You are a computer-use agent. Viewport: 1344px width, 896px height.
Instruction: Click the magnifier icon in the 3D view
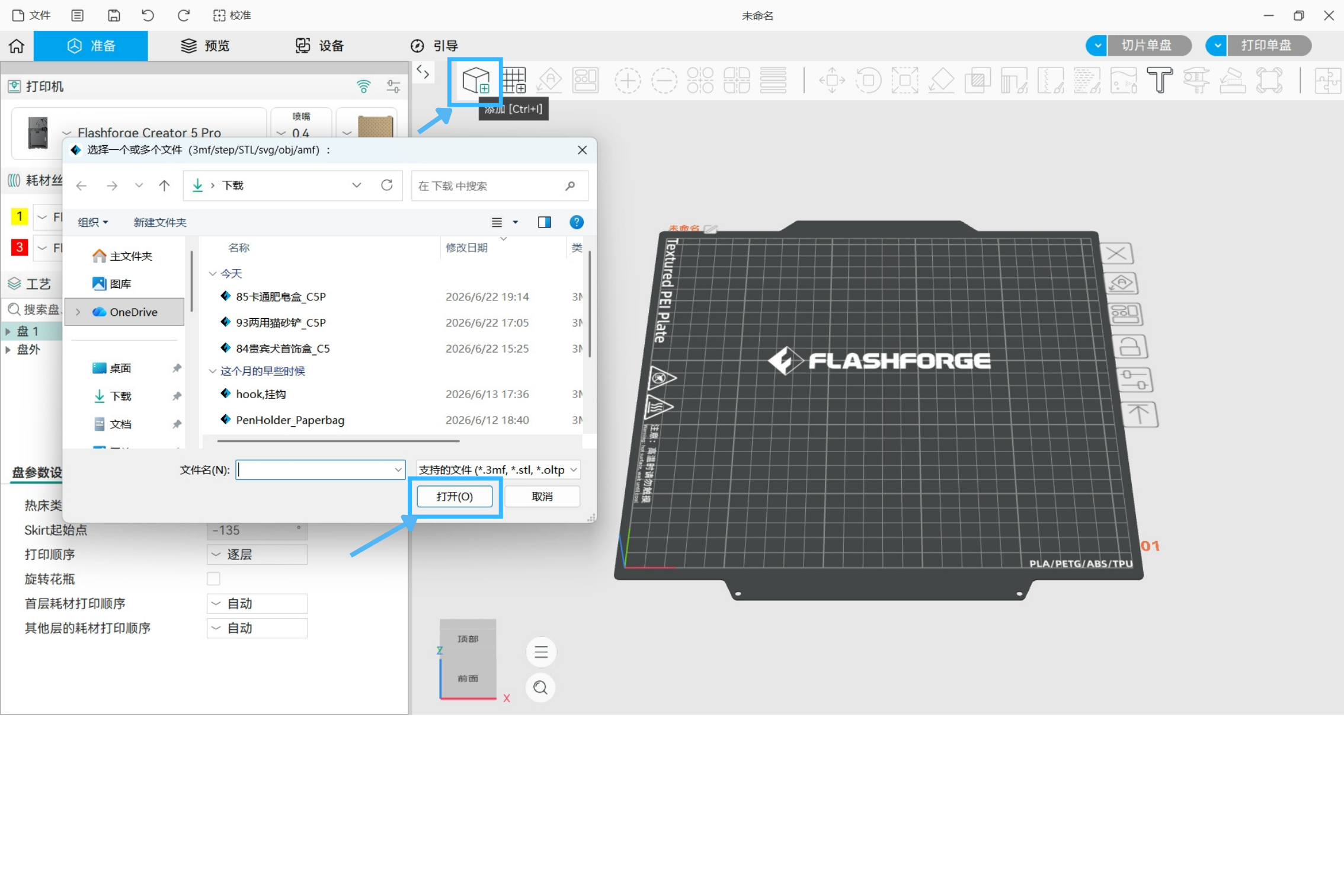click(540, 687)
